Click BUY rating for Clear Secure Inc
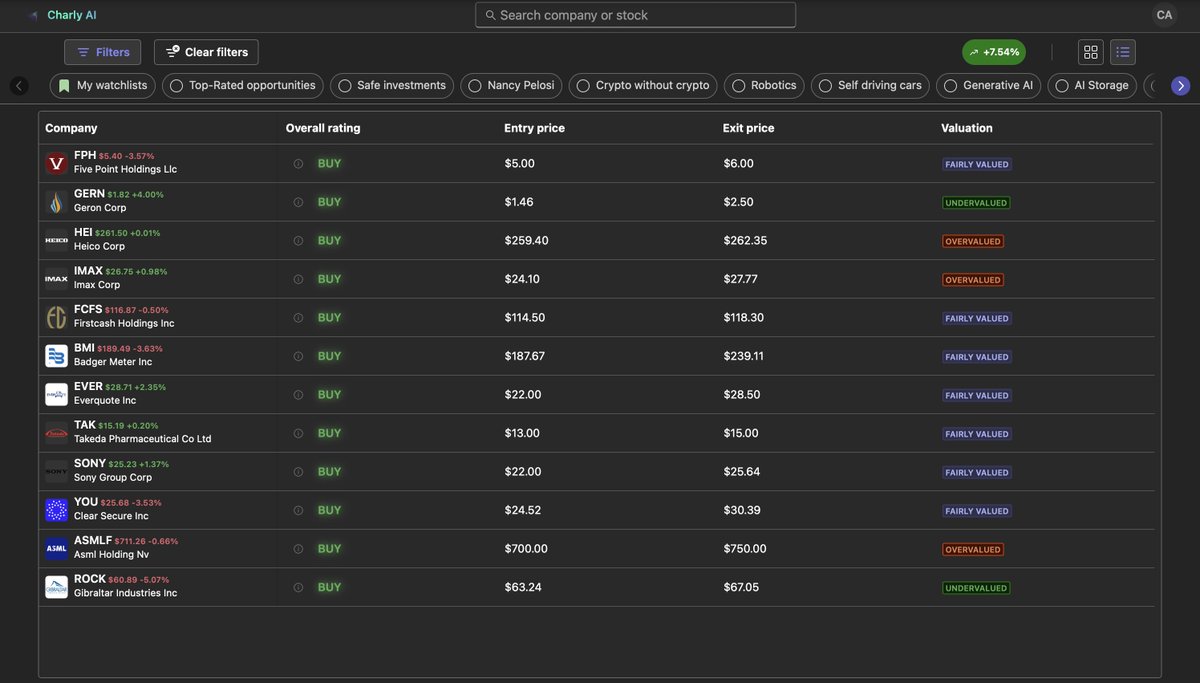This screenshot has height=683, width=1200. click(x=330, y=510)
